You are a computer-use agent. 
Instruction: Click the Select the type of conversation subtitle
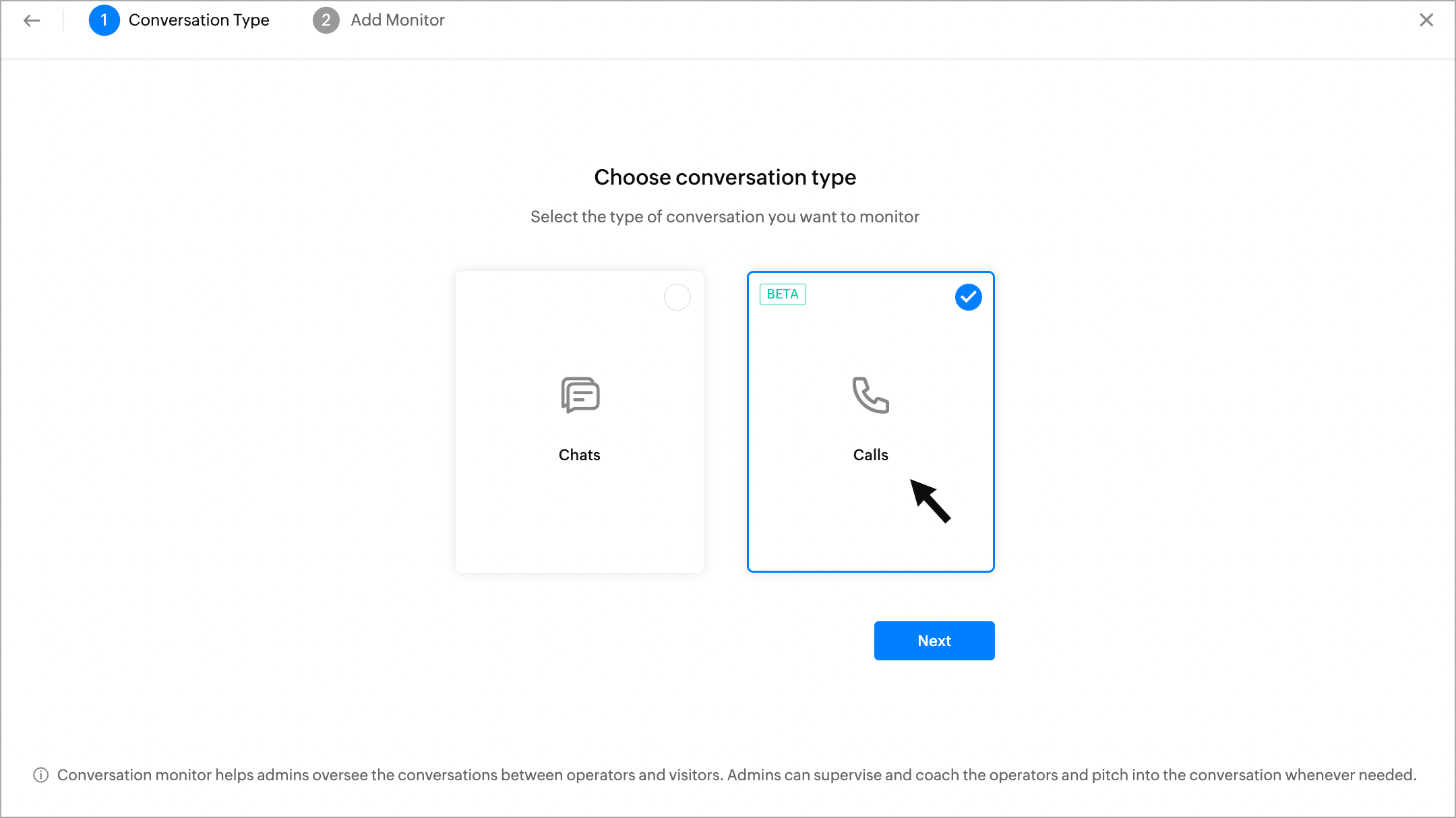725,217
